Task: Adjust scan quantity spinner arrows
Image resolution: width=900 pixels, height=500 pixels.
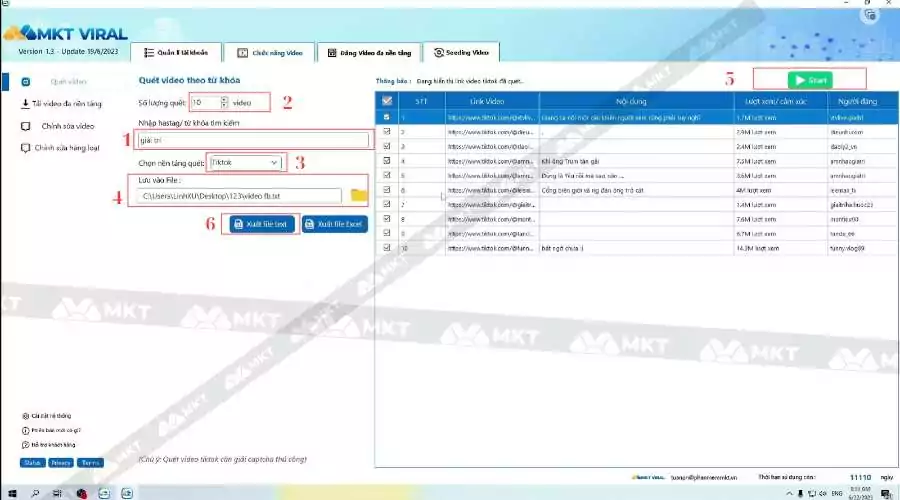Action: [x=224, y=102]
